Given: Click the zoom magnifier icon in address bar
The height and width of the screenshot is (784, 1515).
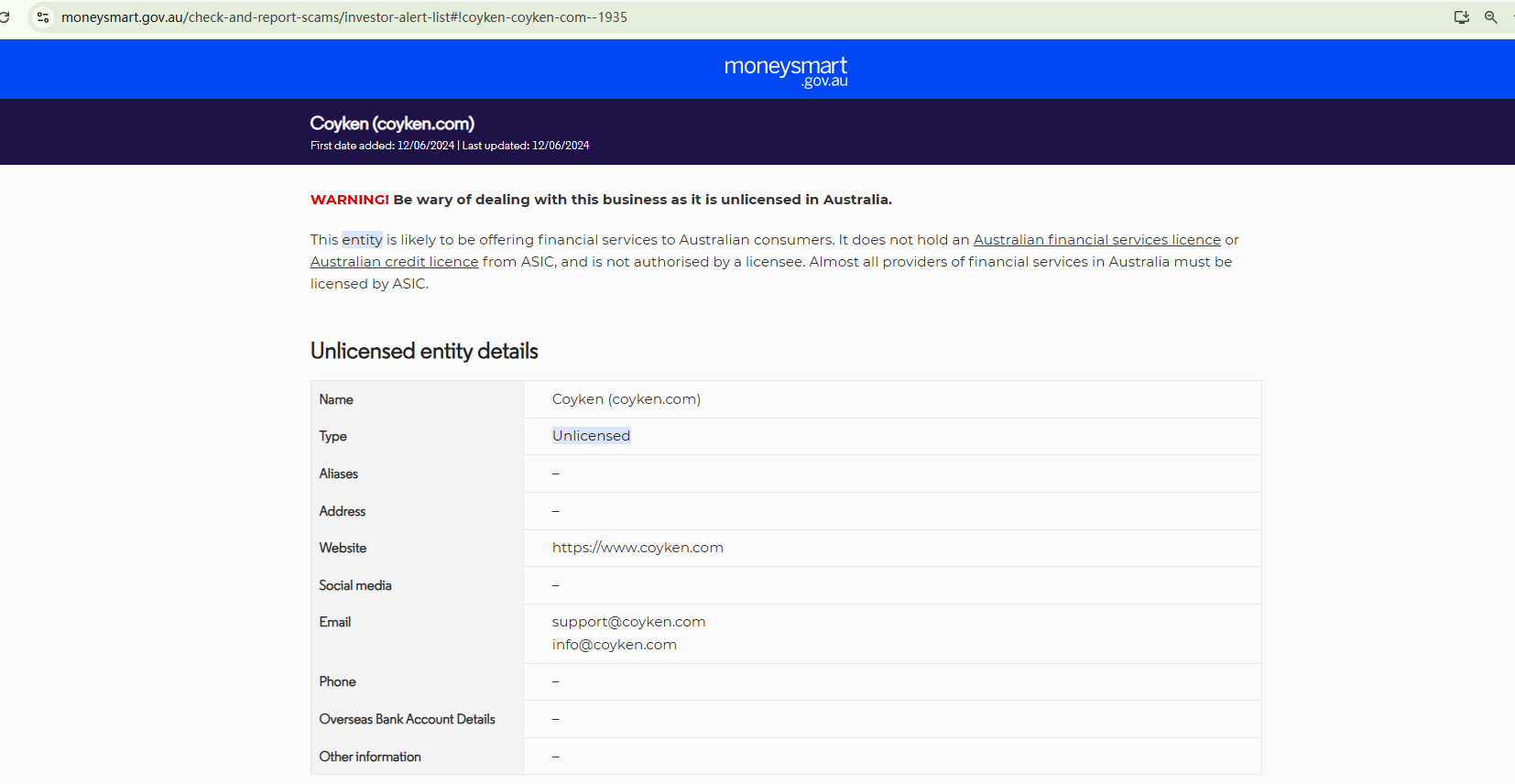Looking at the screenshot, I should click(x=1491, y=17).
